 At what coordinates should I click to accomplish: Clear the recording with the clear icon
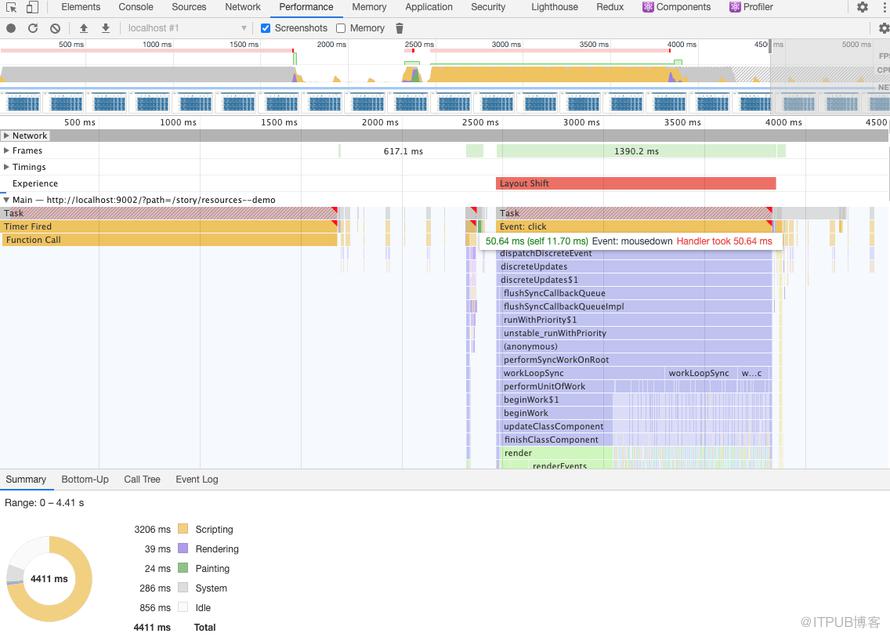55,28
